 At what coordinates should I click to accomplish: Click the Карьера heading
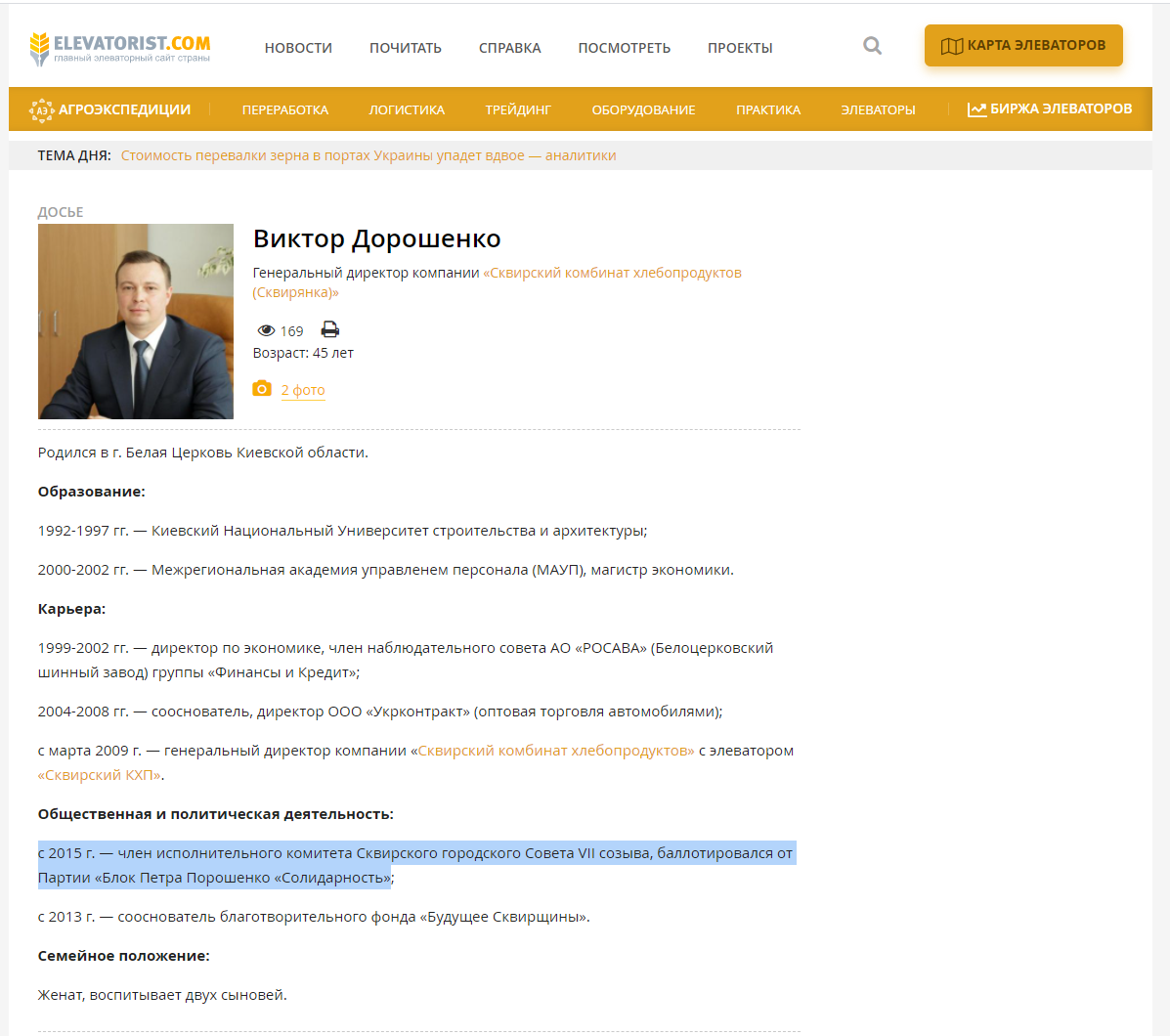[x=71, y=609]
